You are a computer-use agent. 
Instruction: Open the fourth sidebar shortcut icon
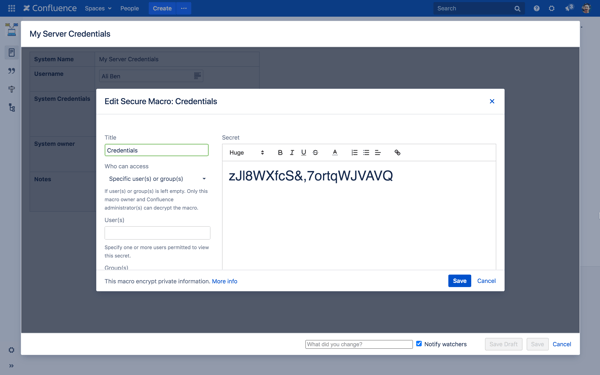pos(11,89)
